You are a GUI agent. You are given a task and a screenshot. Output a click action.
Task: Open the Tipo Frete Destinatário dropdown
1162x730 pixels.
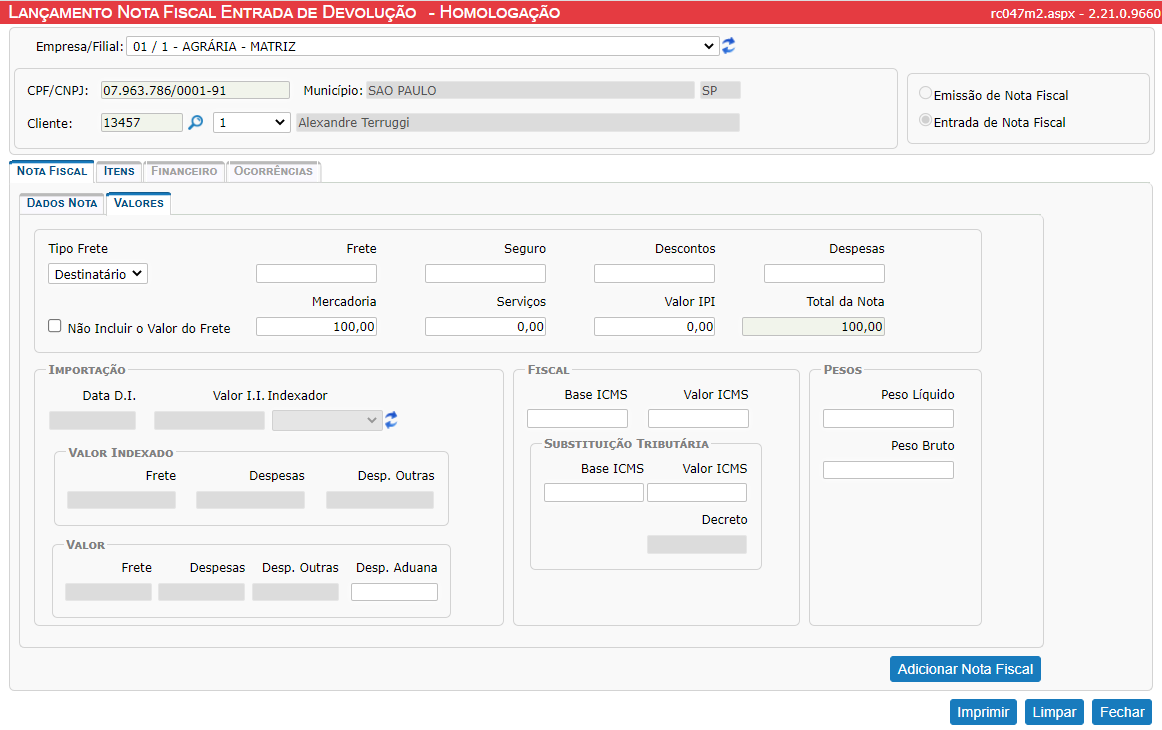[98, 273]
